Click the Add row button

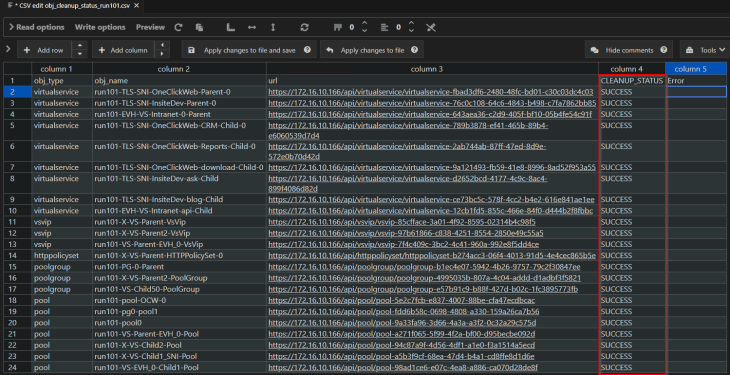[45, 50]
